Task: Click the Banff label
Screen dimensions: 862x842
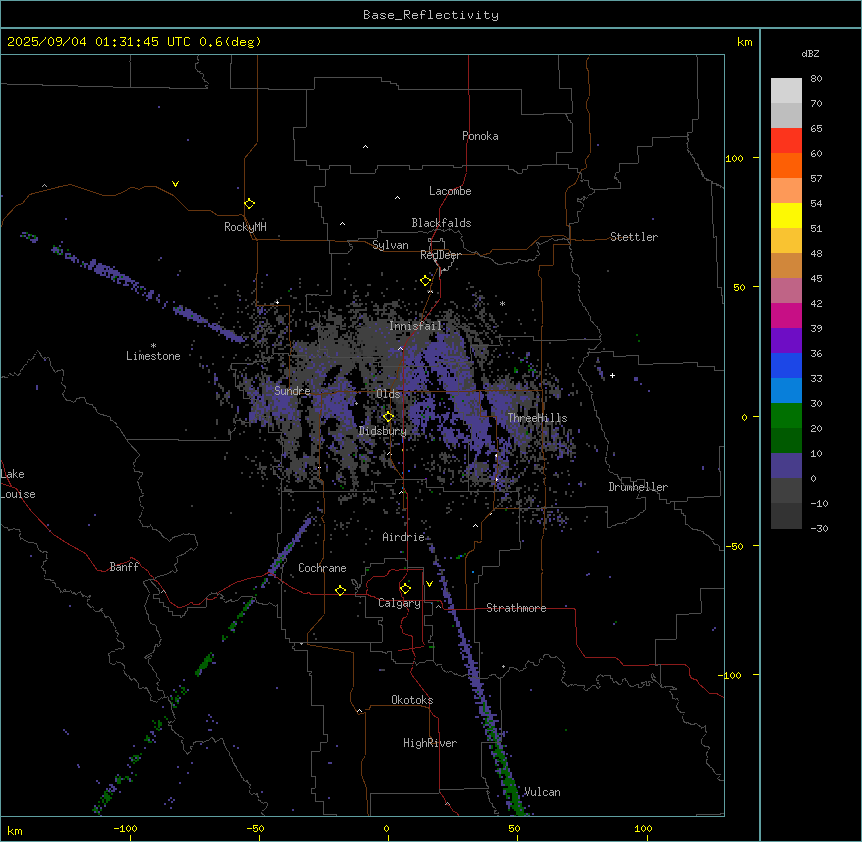Action: 124,567
